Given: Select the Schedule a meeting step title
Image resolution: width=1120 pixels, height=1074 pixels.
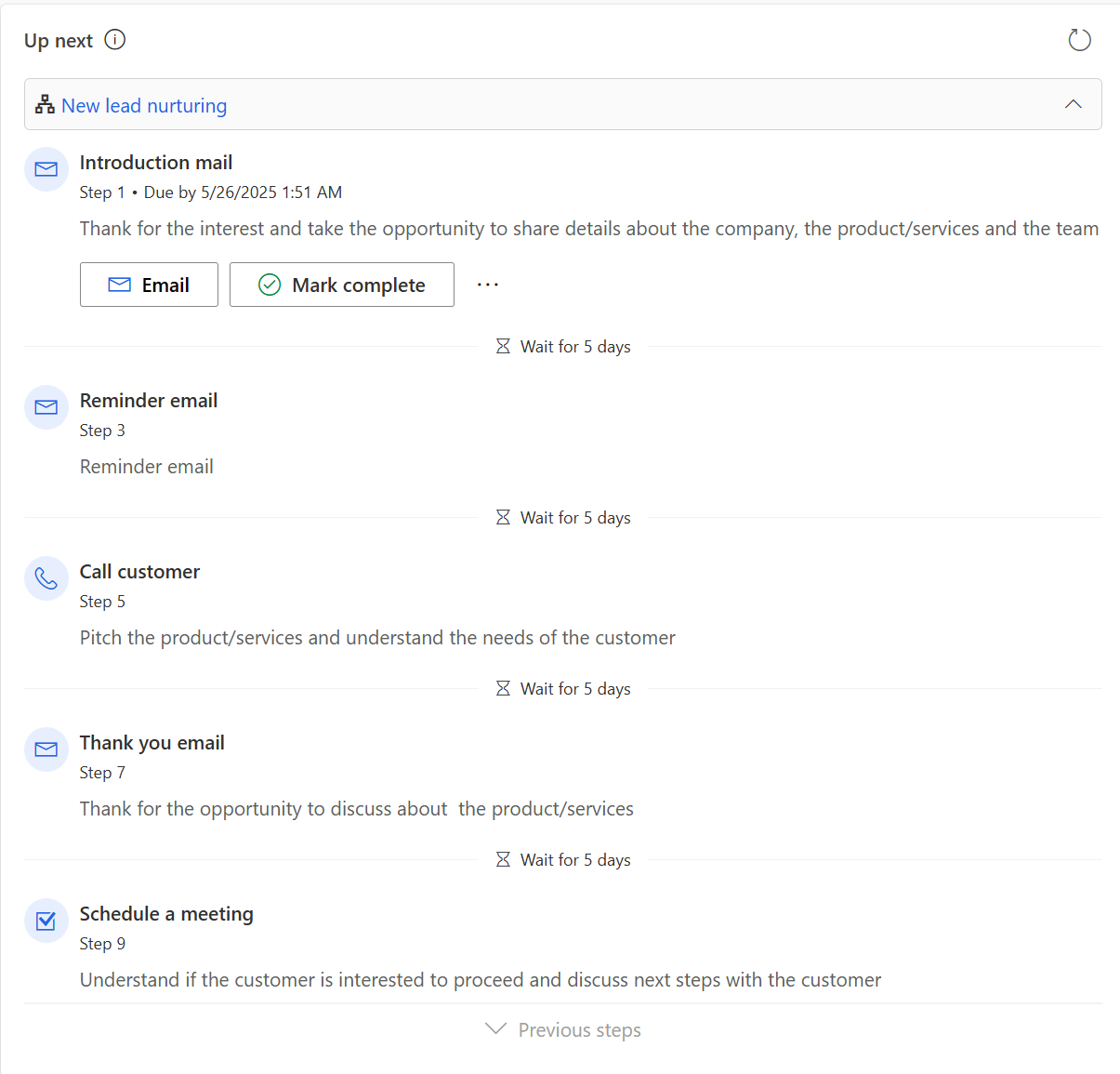Looking at the screenshot, I should 166,914.
